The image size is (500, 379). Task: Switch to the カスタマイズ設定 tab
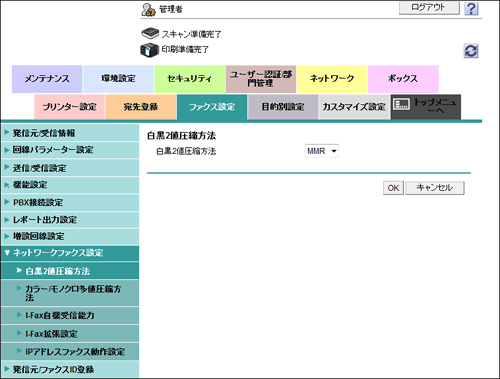(354, 107)
